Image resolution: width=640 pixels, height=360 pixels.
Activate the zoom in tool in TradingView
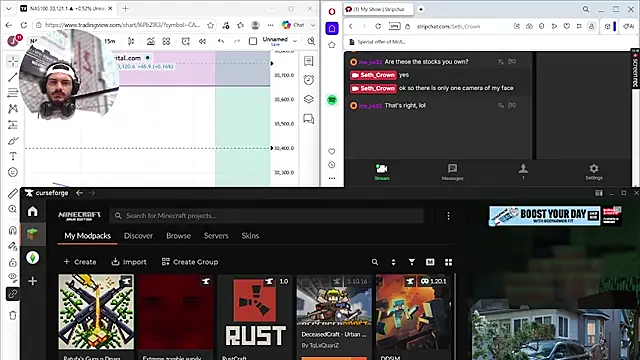(x=13, y=209)
